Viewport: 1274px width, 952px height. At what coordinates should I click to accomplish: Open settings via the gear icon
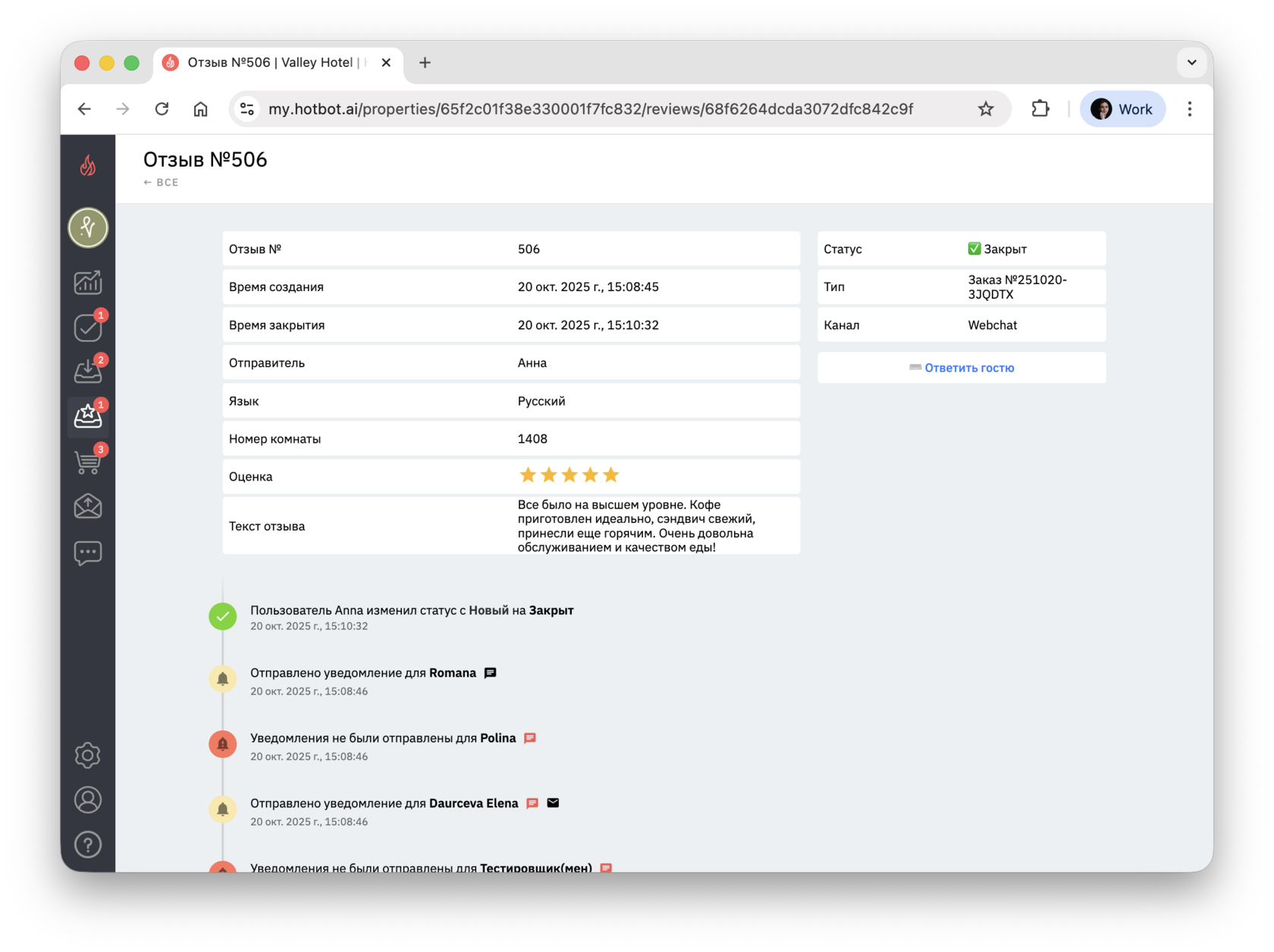point(88,755)
